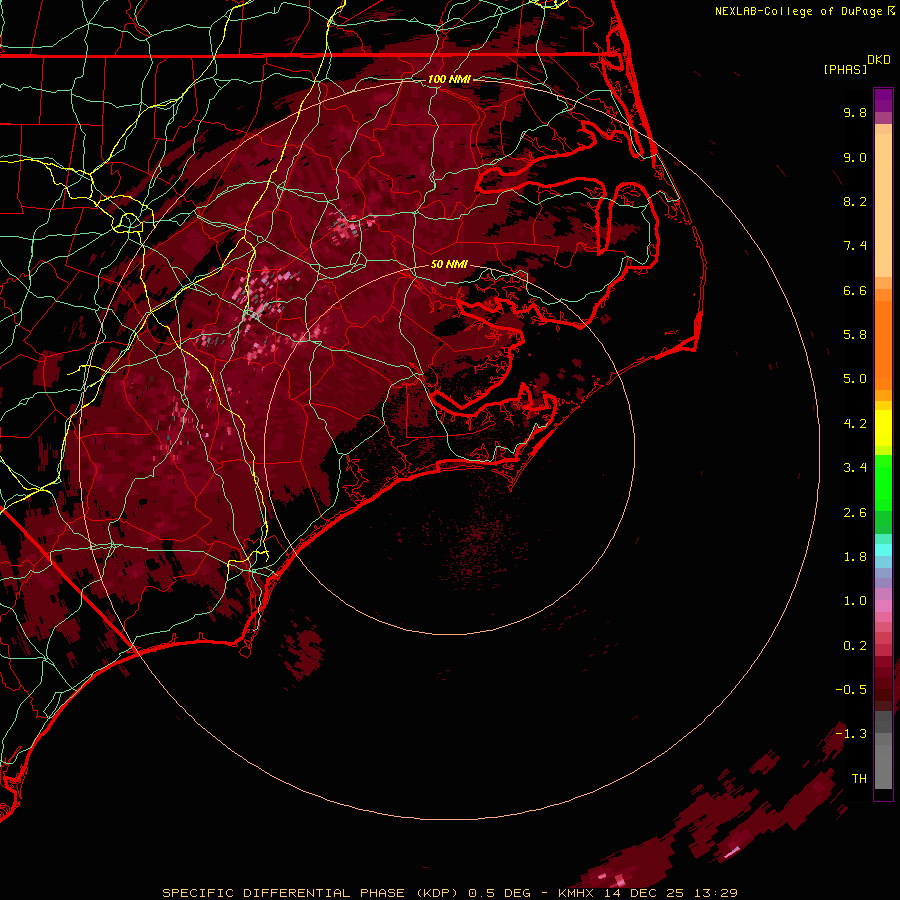
Task: Click the 50 NMI range ring label
Action: [449, 265]
